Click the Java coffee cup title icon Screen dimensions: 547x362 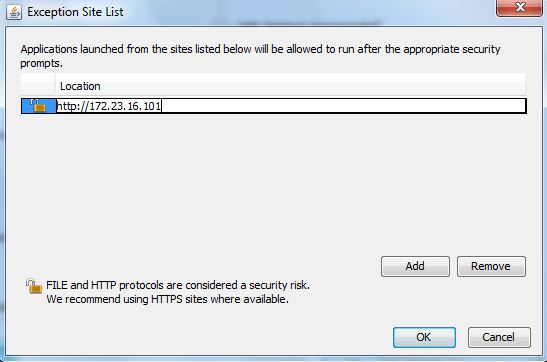pos(14,12)
